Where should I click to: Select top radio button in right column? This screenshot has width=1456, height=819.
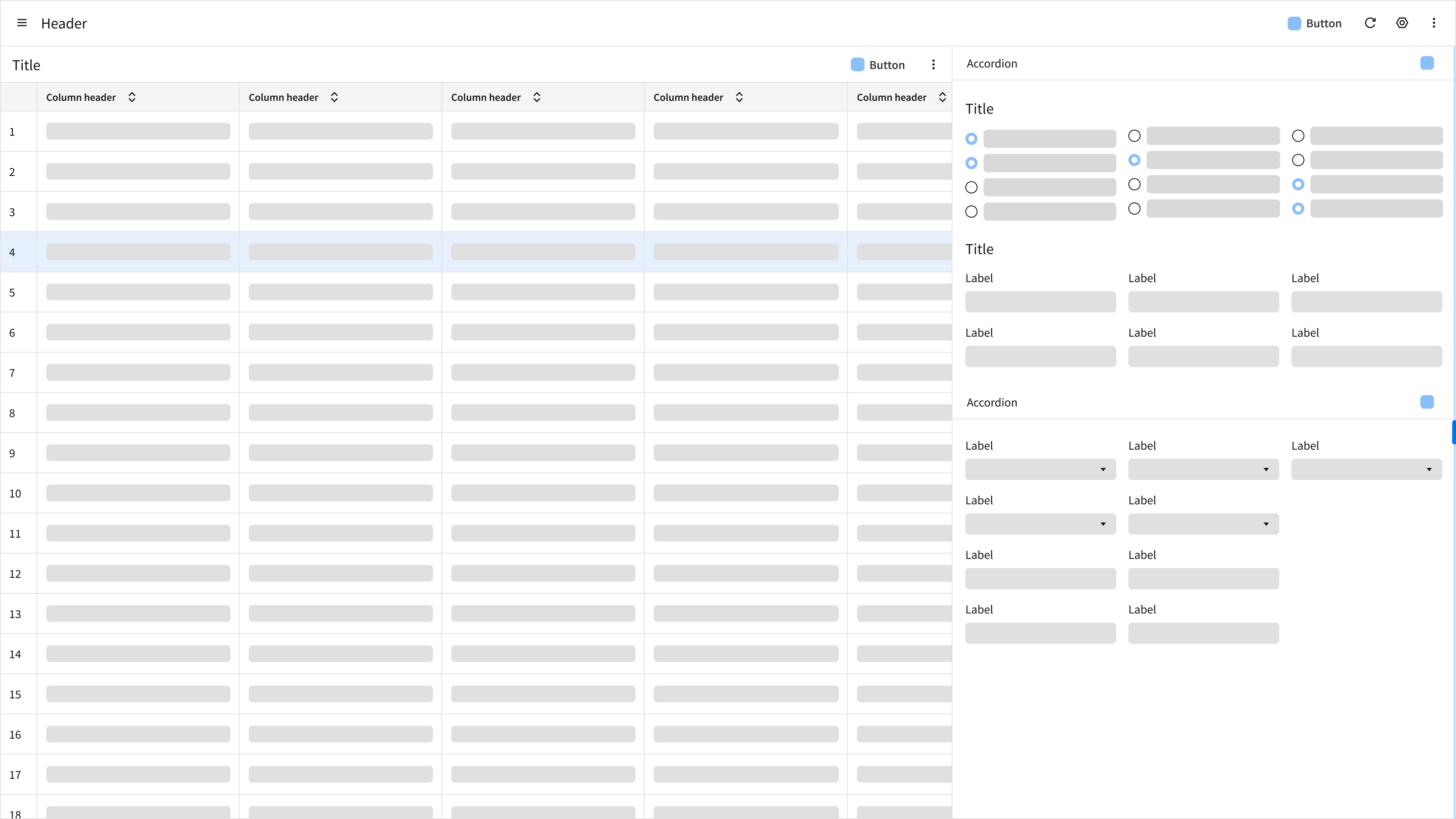1298,136
